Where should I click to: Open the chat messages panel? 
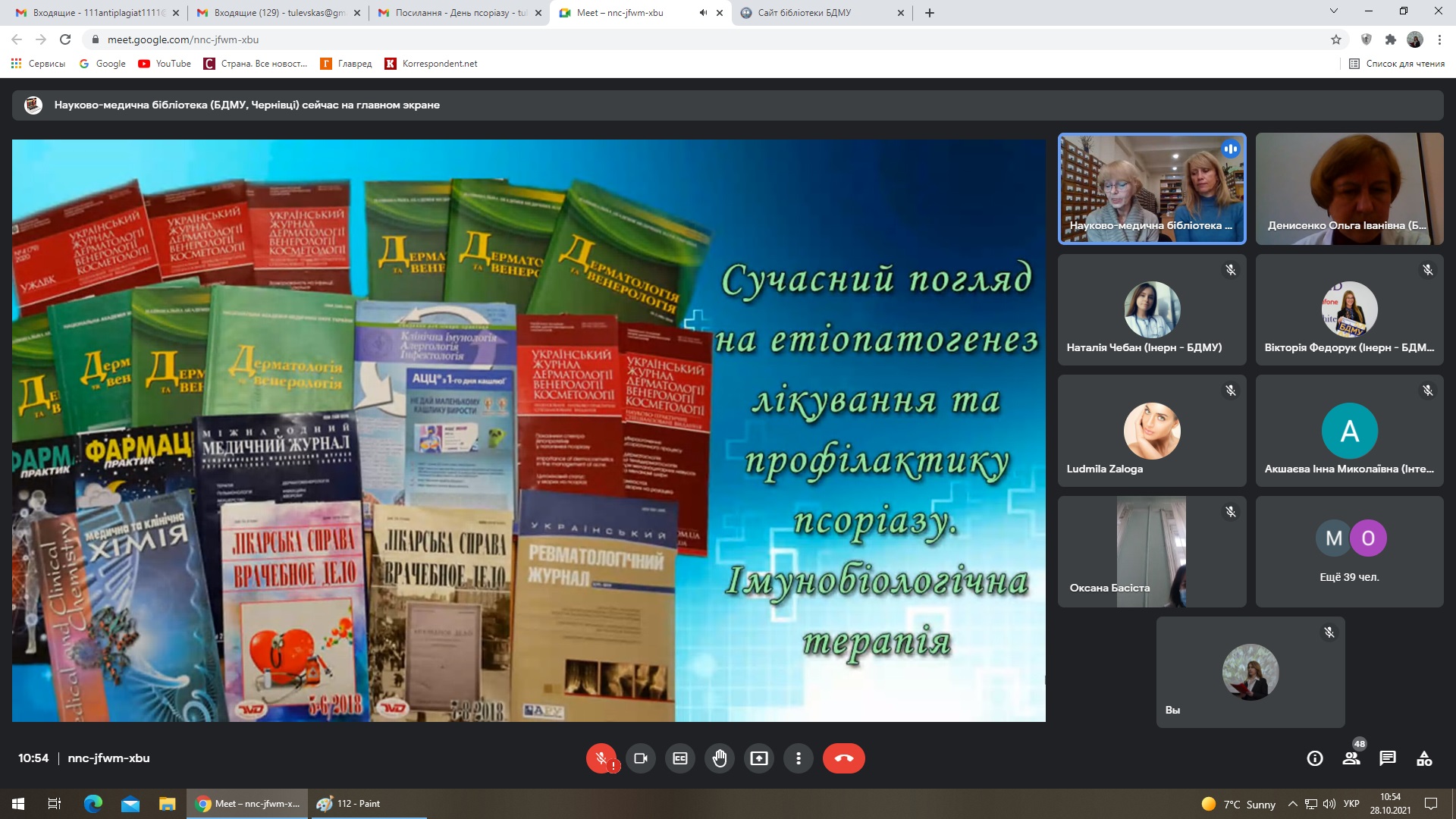[x=1388, y=758]
